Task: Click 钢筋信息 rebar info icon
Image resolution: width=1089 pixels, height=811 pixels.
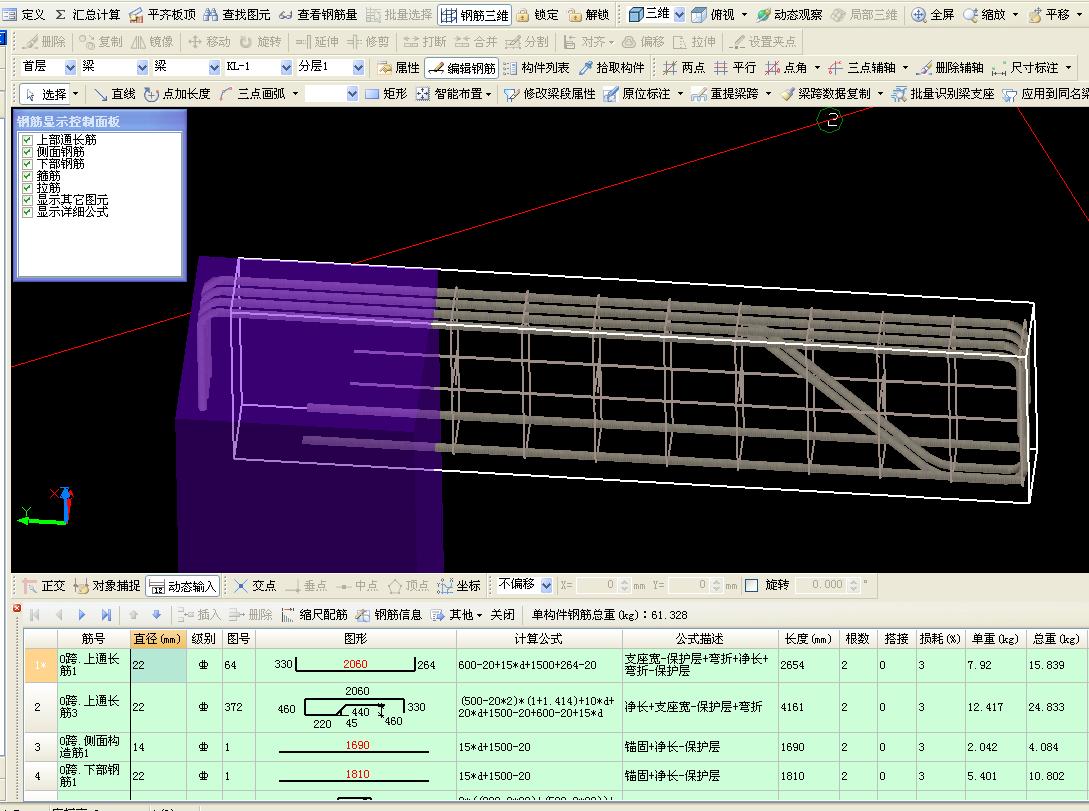Action: click(x=389, y=614)
